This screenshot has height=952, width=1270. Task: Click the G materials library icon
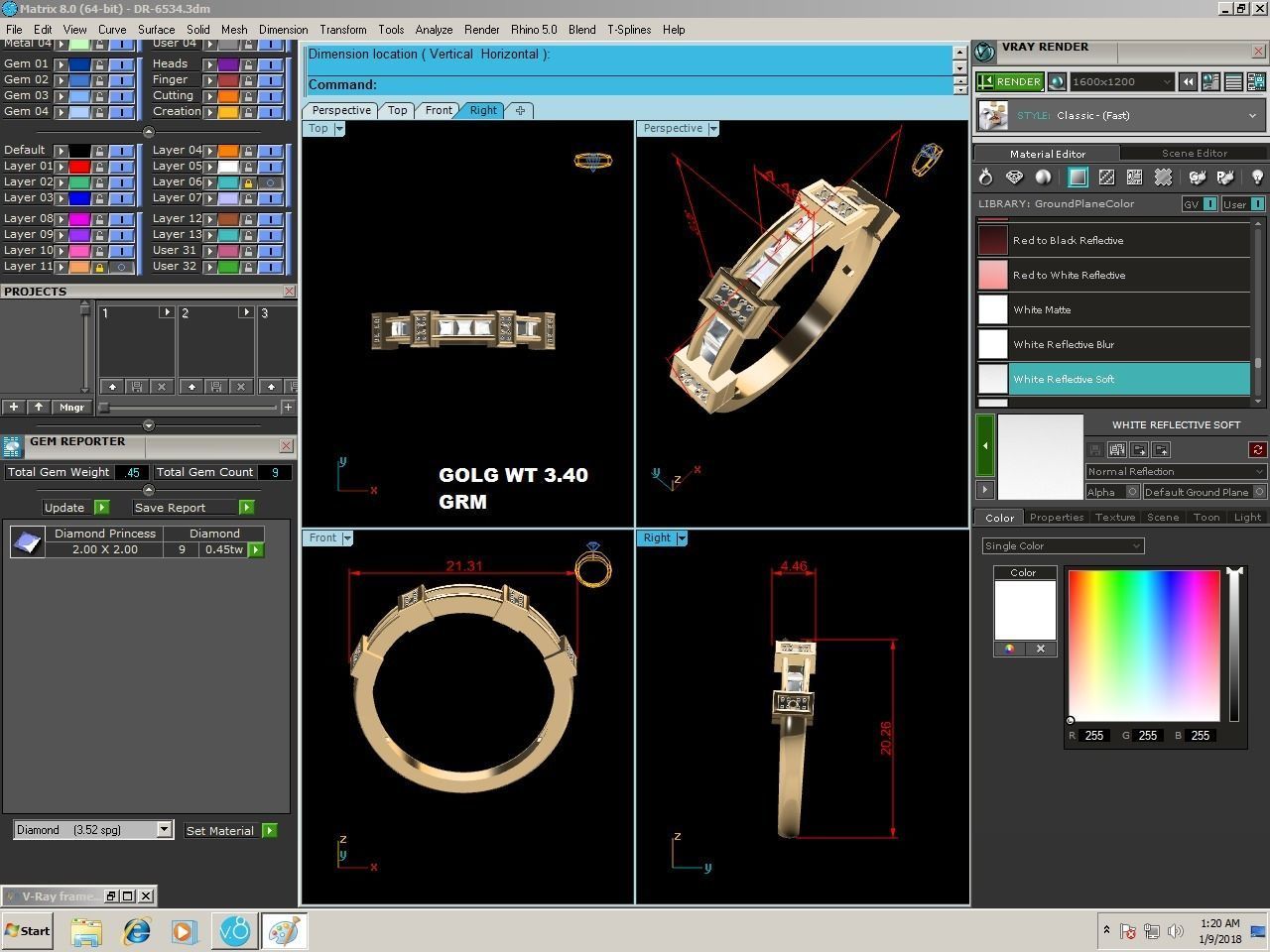click(1198, 178)
